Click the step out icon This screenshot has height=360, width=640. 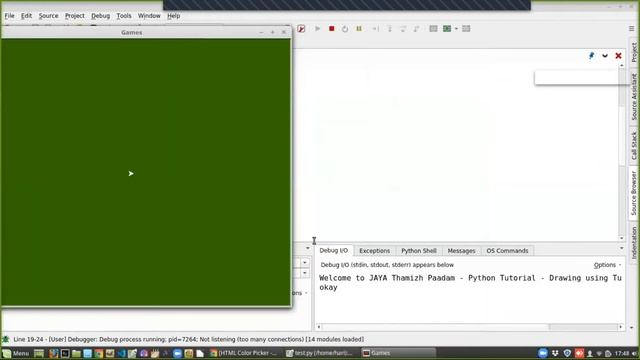(x=416, y=29)
